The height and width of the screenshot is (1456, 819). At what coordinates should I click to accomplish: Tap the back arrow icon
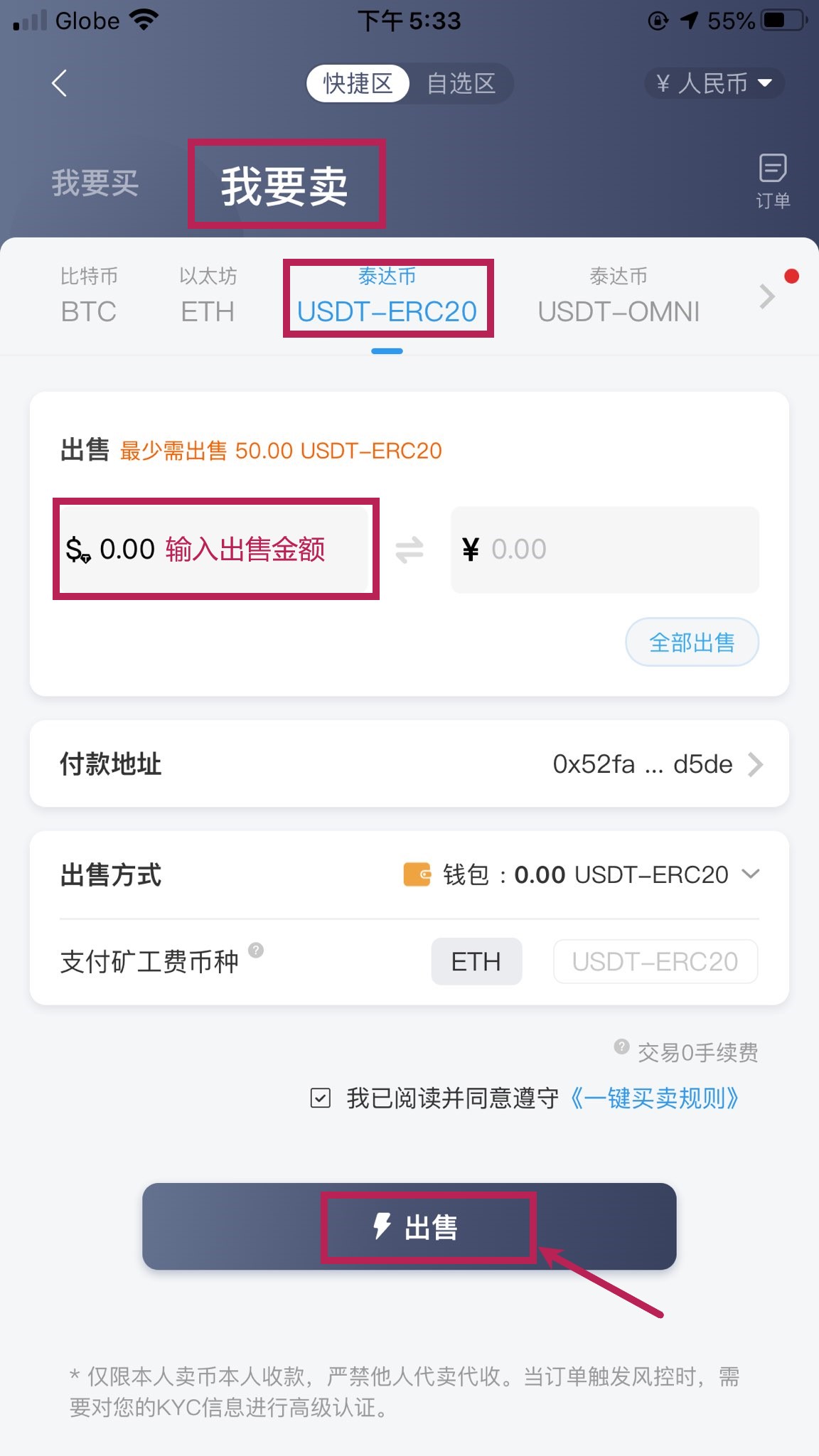point(60,83)
